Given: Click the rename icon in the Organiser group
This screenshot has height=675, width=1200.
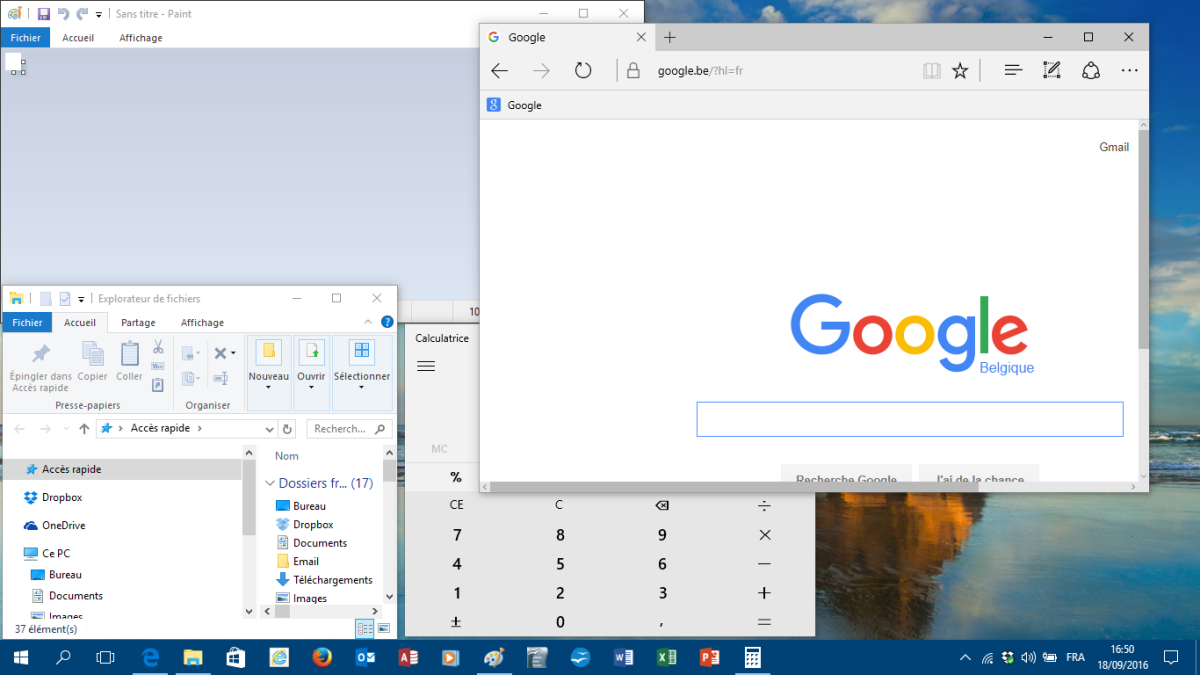Looking at the screenshot, I should [x=222, y=378].
